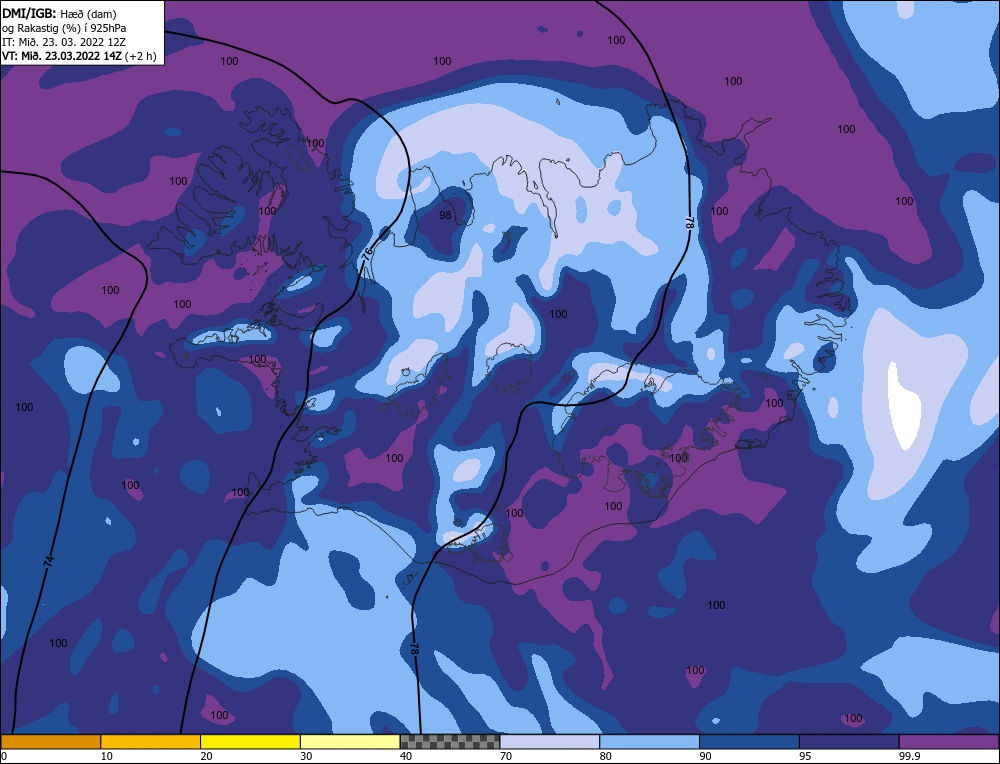Click the '95' legend scale value
Viewport: 1000px width, 764px height.
pos(805,756)
